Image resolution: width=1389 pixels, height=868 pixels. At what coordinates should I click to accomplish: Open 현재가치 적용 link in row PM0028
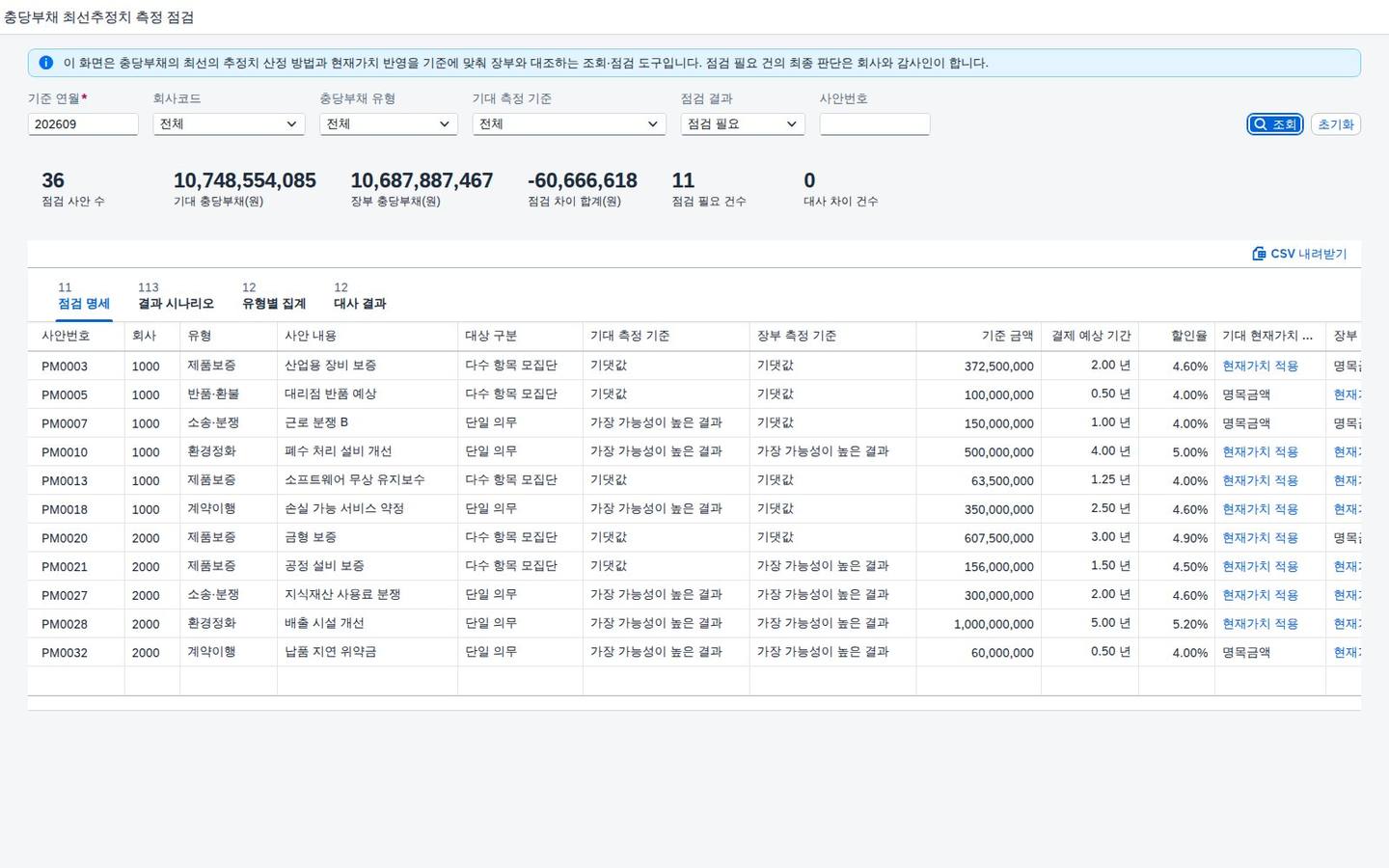coord(1260,624)
